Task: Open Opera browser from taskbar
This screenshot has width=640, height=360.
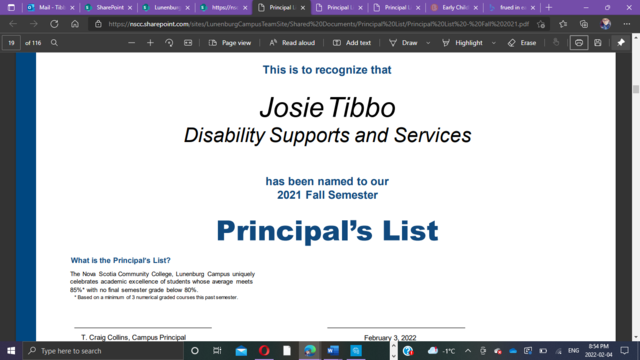Action: 264,351
